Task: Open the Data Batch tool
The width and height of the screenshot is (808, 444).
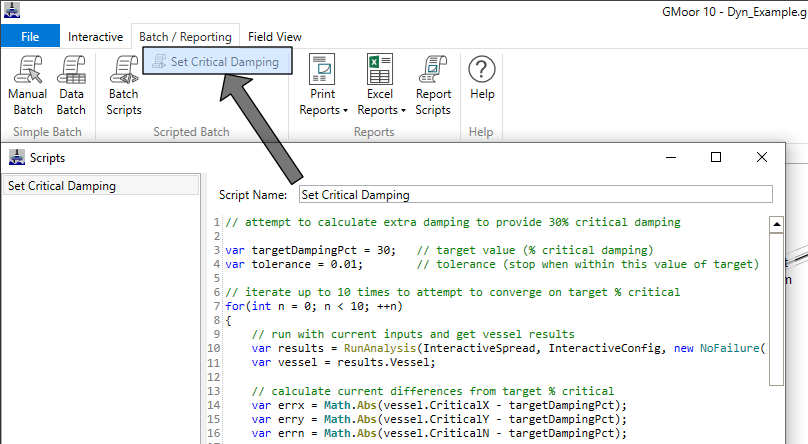Action: [71, 86]
